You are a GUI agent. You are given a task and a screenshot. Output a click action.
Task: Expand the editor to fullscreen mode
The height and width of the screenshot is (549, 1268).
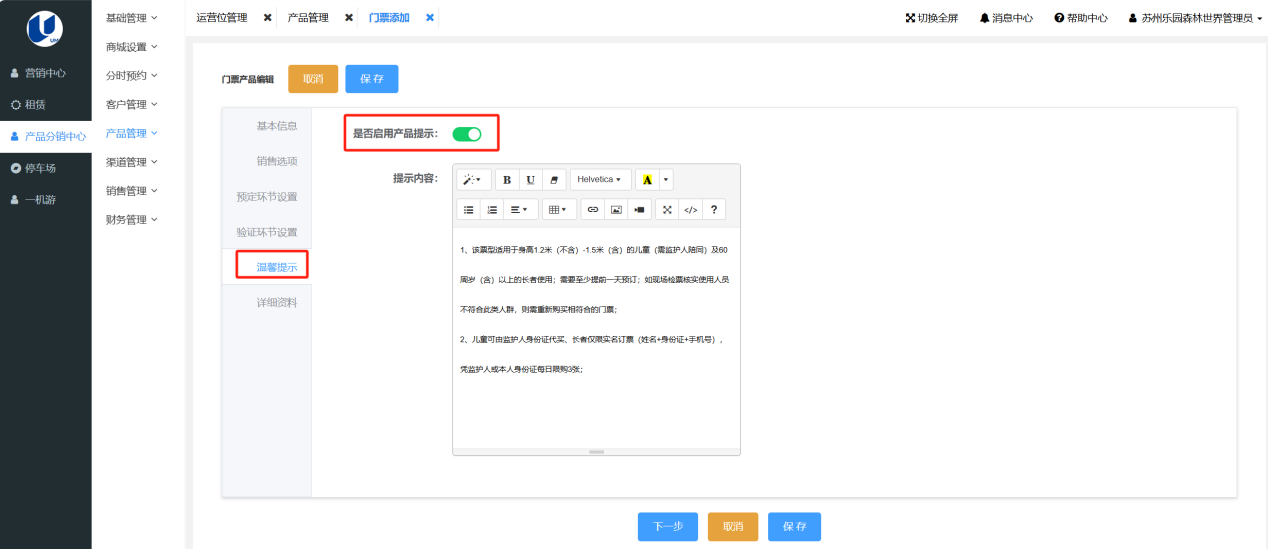coord(667,210)
